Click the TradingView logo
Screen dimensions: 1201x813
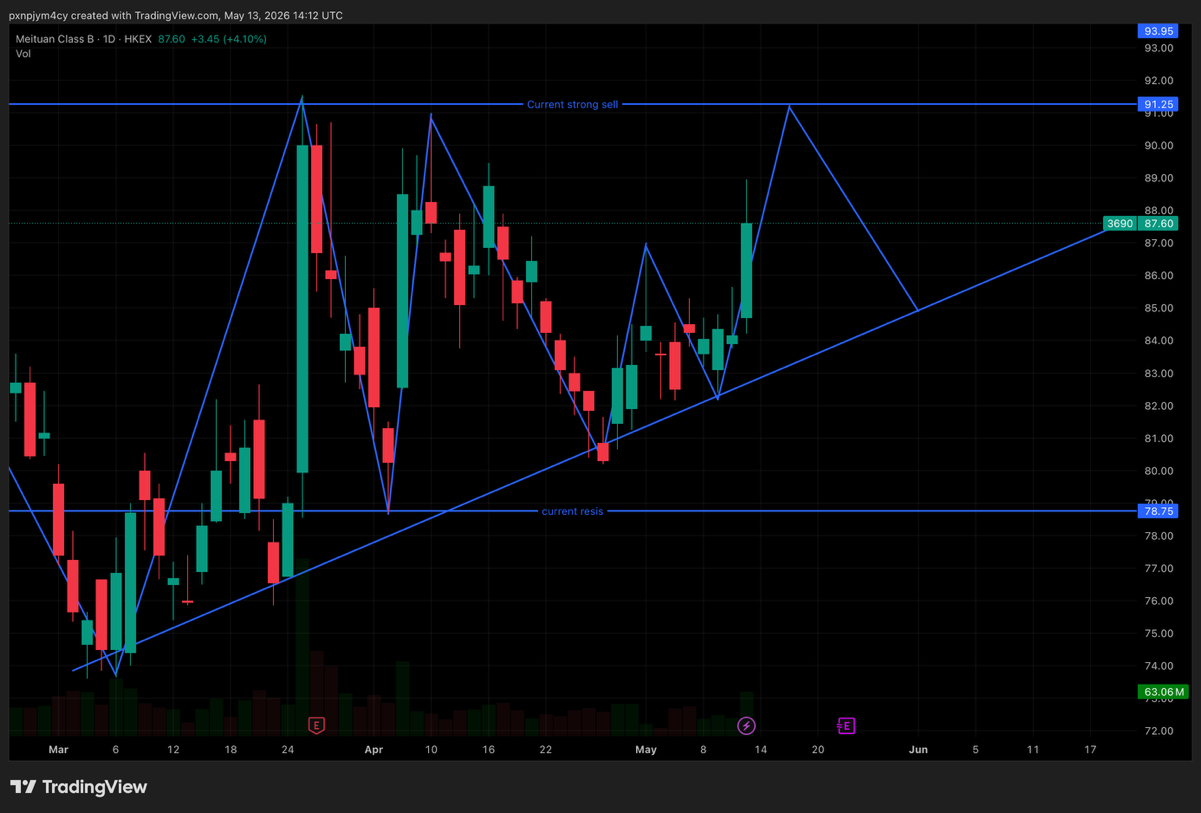click(79, 787)
